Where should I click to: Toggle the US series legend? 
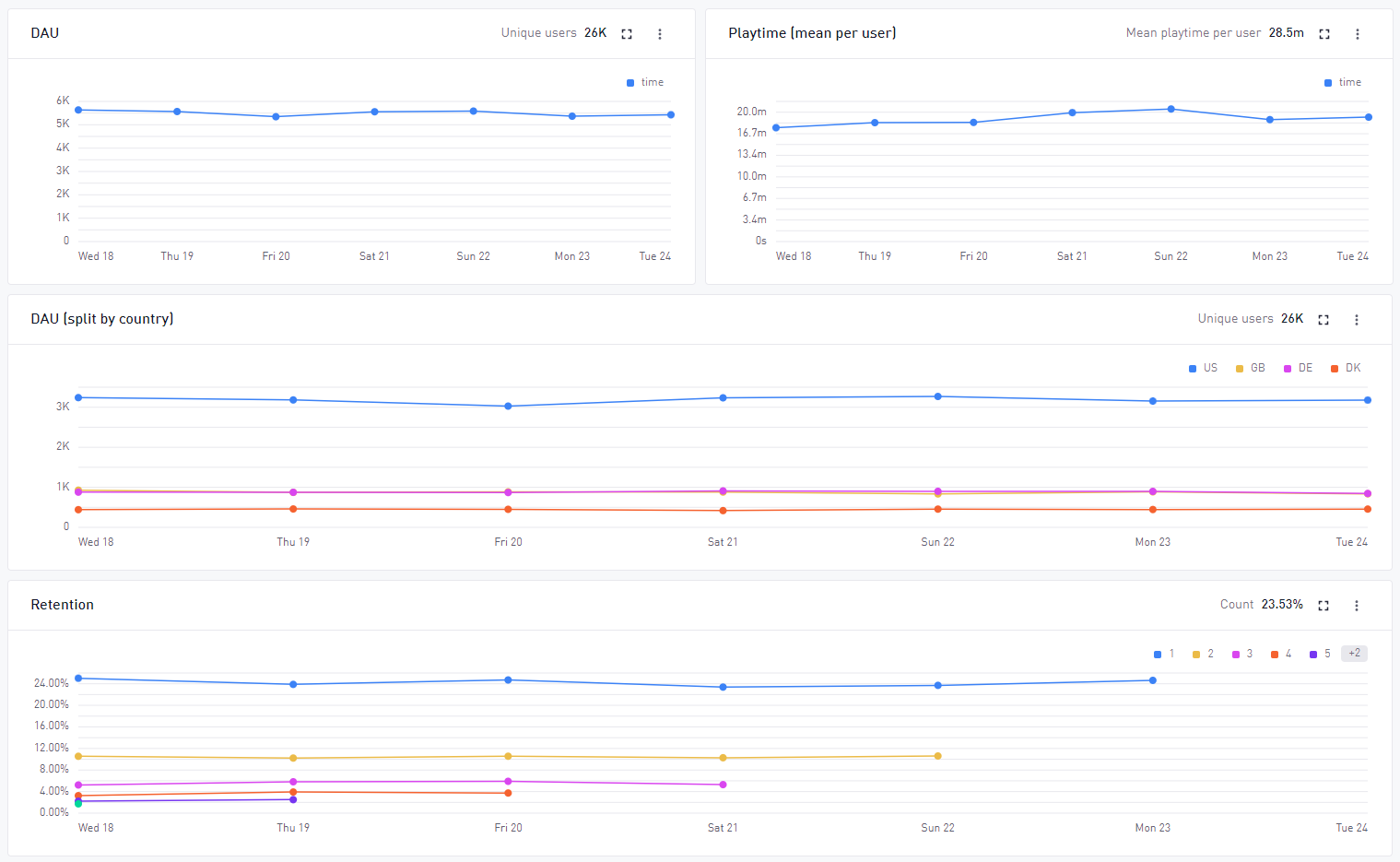click(x=1204, y=368)
